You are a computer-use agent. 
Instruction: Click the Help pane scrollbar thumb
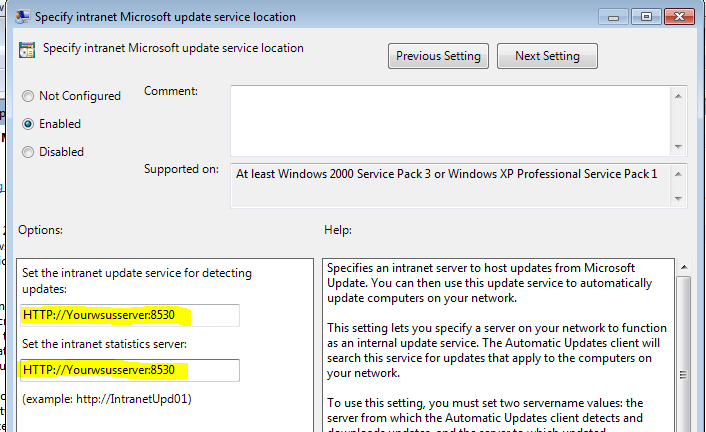(x=684, y=355)
